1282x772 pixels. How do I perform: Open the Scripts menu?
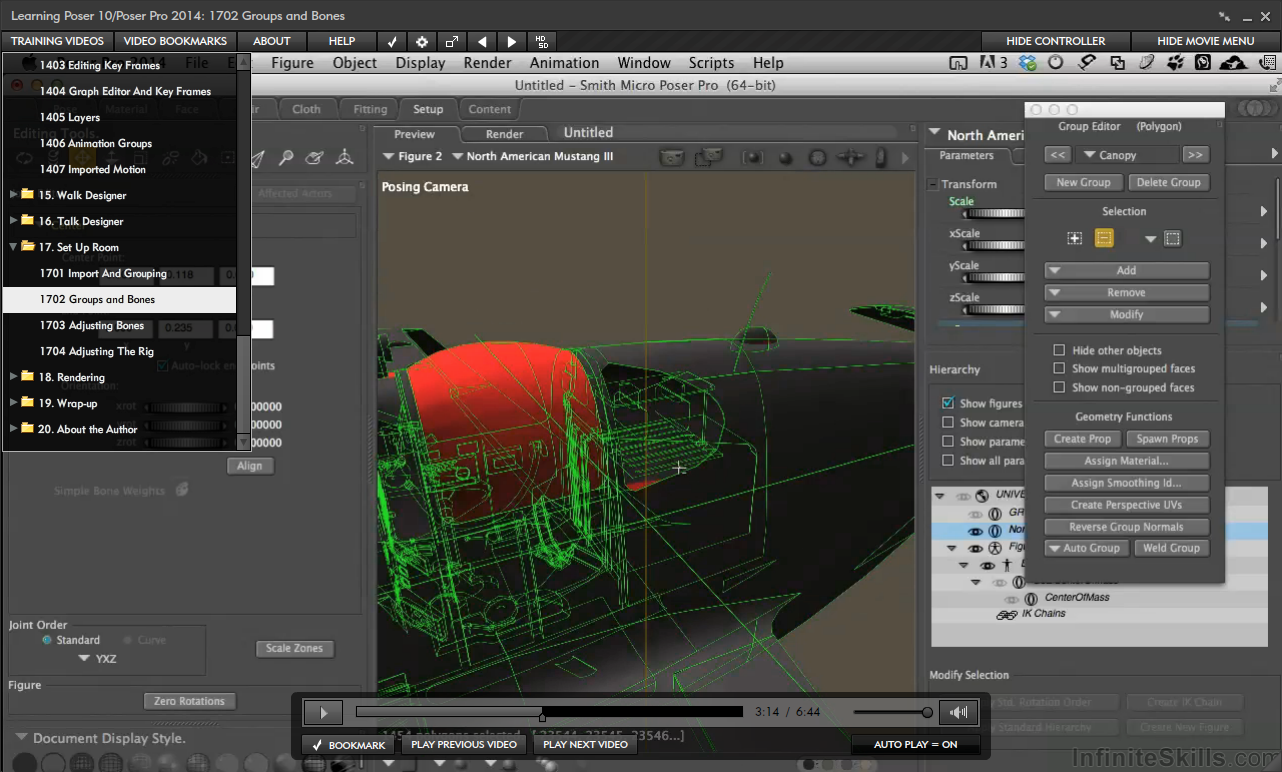[x=711, y=63]
